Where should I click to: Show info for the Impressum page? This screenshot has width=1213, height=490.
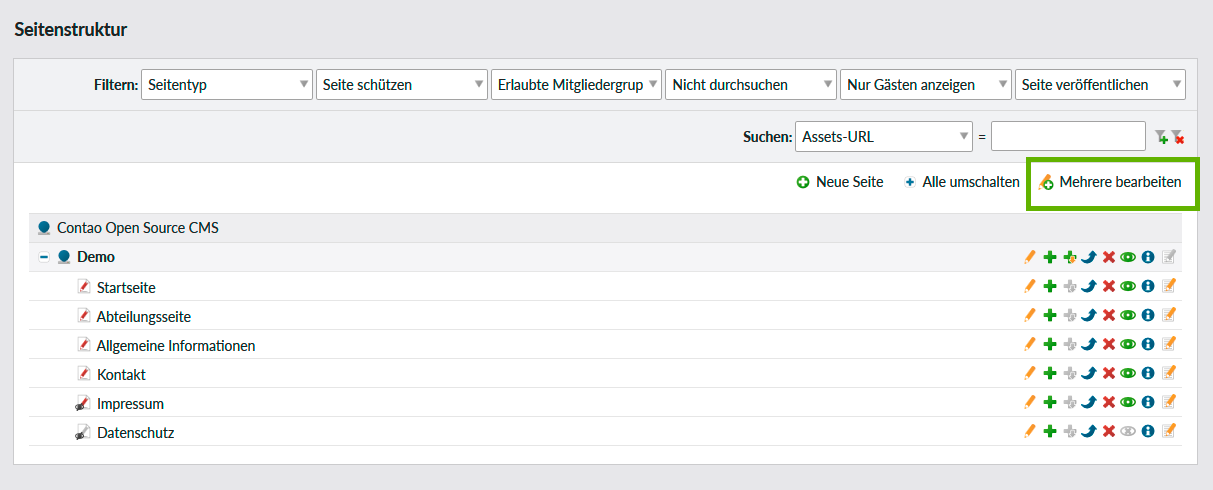pos(1148,402)
